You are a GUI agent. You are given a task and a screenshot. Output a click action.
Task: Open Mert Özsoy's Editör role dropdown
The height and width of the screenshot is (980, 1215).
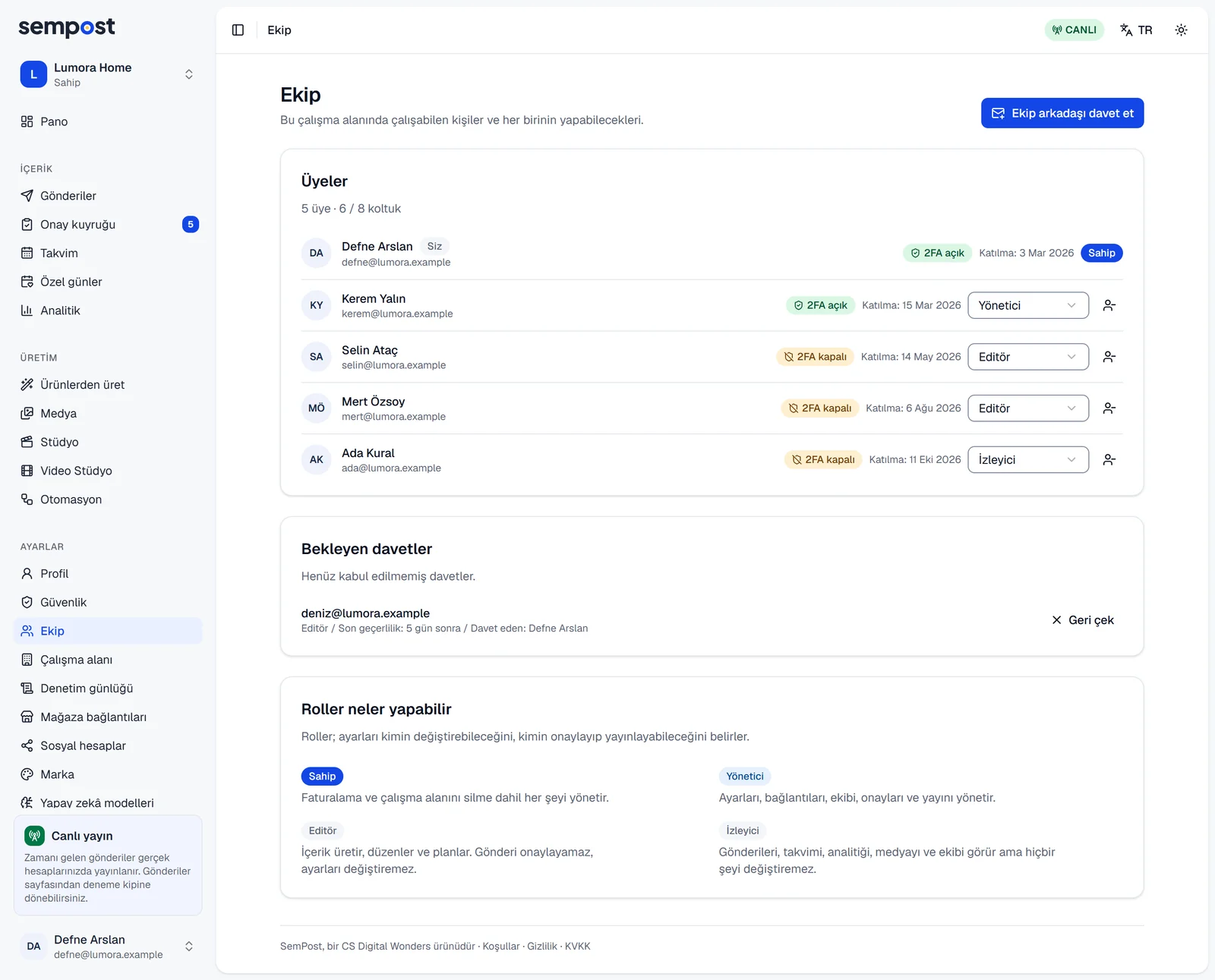tap(1028, 408)
